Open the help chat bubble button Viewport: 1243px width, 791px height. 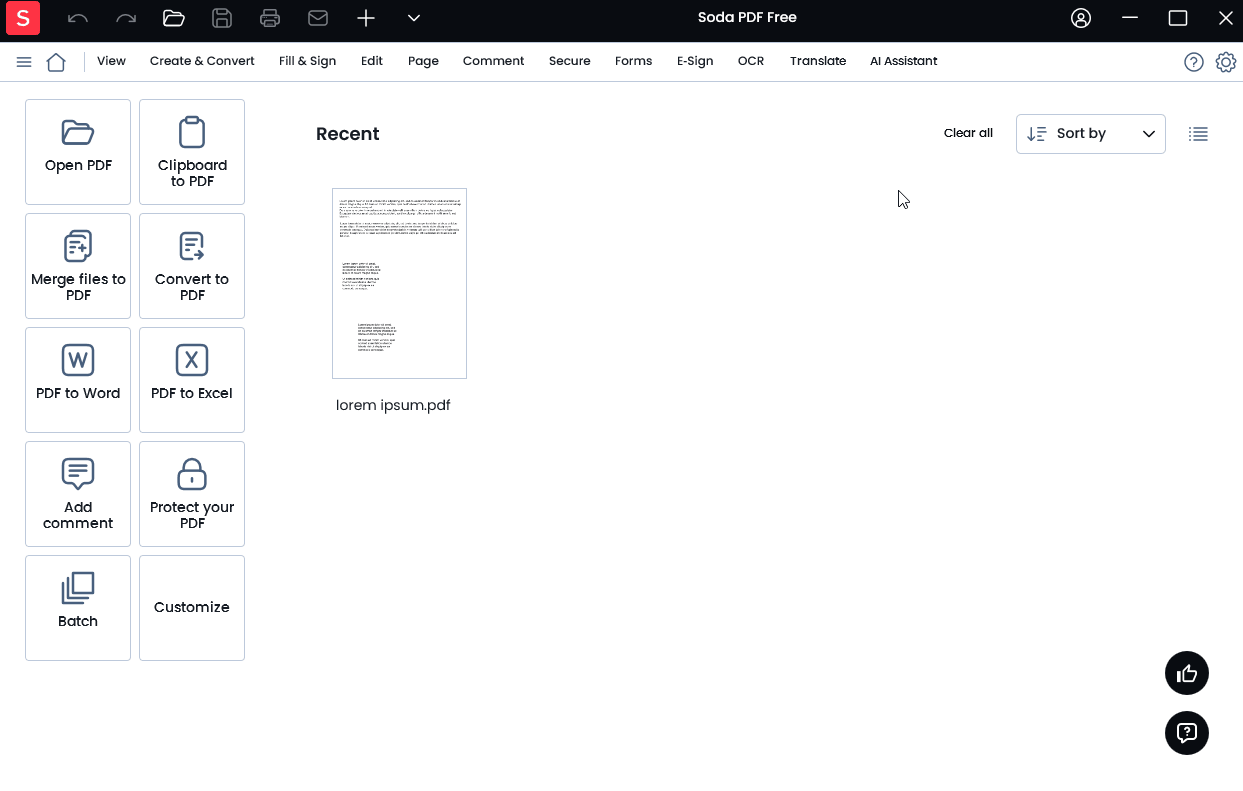pyautogui.click(x=1187, y=733)
